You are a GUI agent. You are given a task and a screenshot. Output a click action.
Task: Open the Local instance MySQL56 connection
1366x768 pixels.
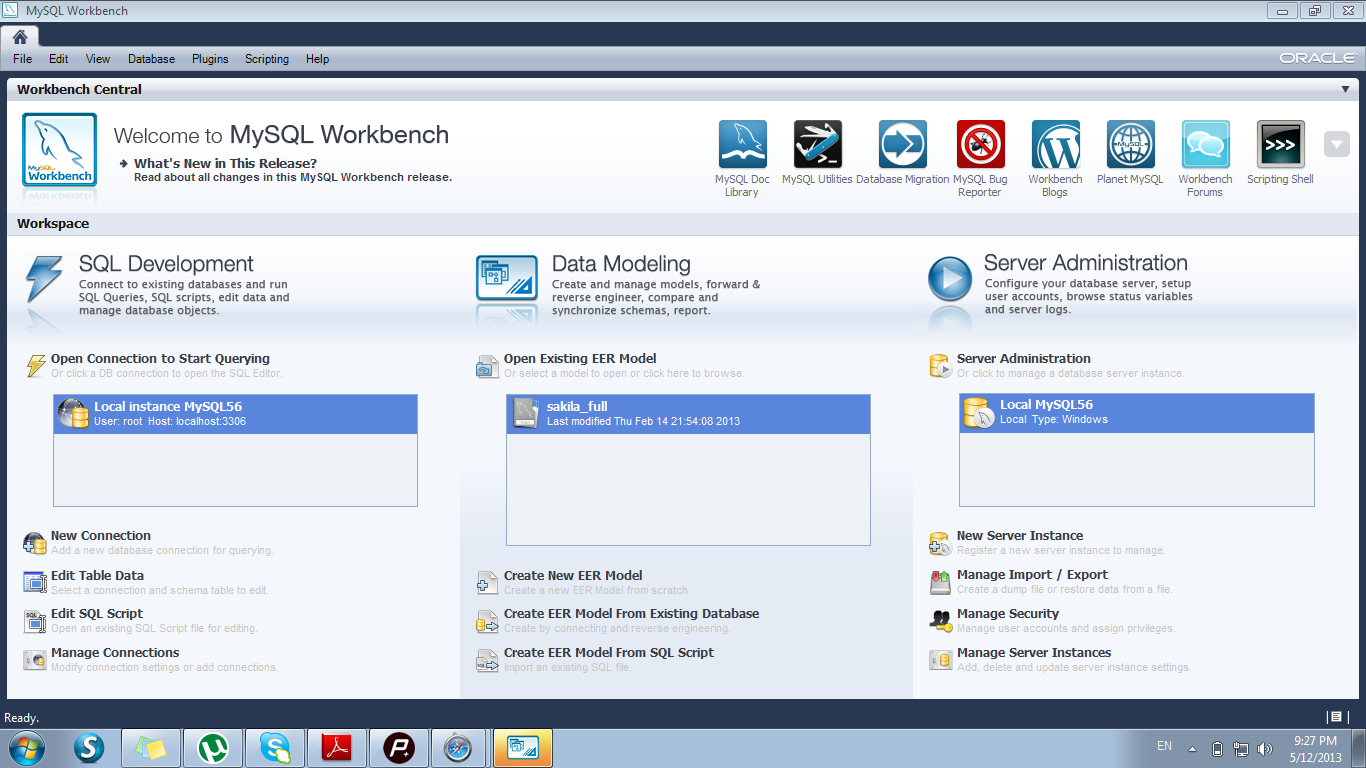point(235,413)
